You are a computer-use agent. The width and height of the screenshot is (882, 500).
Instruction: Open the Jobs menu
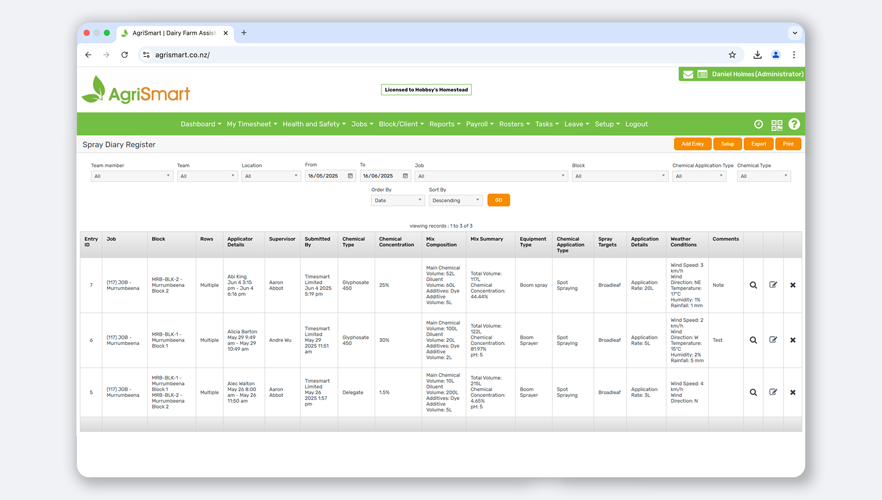tap(362, 124)
